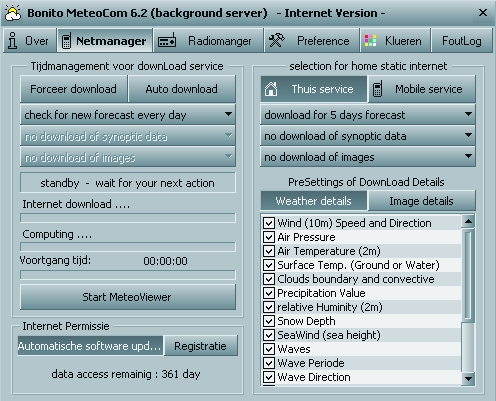Click the Internet download progress bar
Viewport: 496px width, 401px height.
click(128, 218)
